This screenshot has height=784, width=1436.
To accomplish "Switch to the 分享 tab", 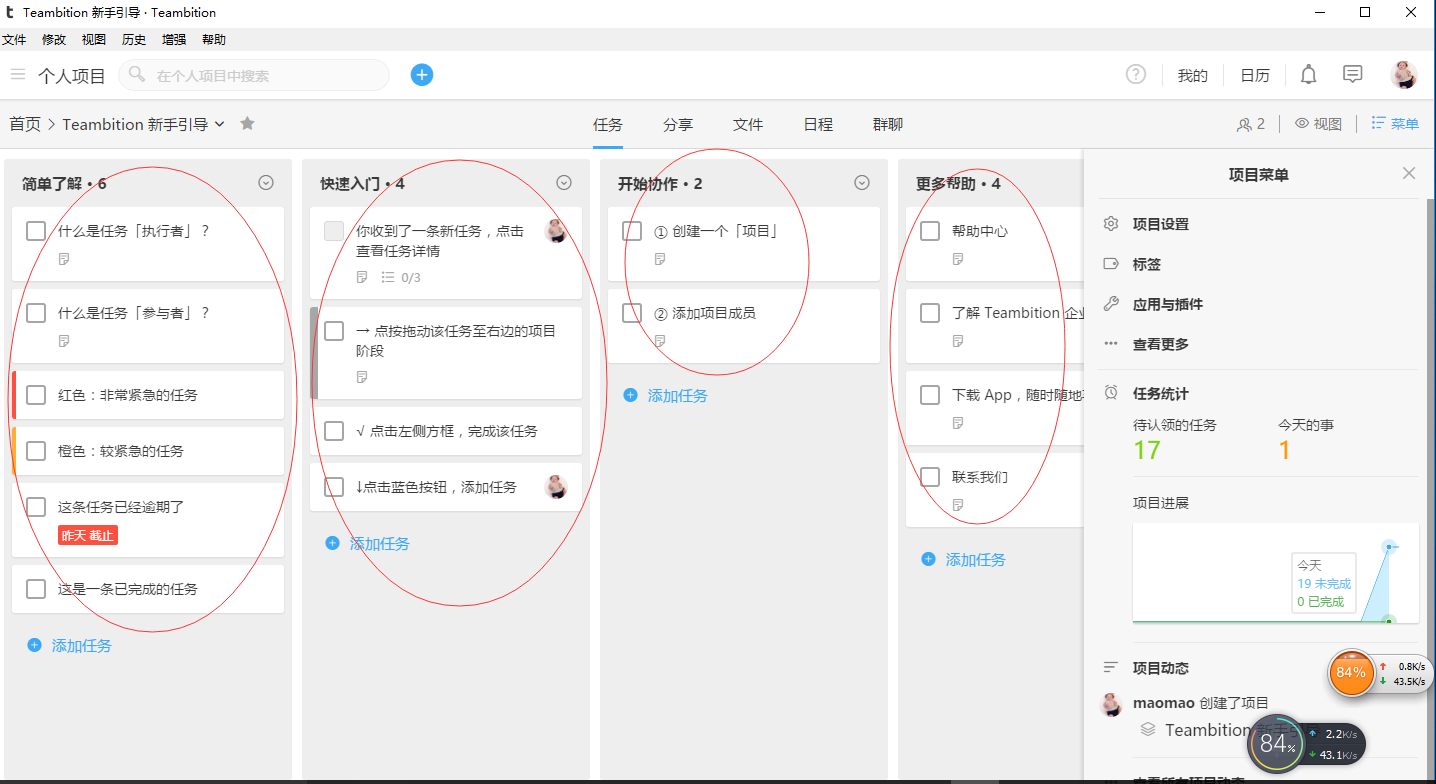I will click(677, 124).
